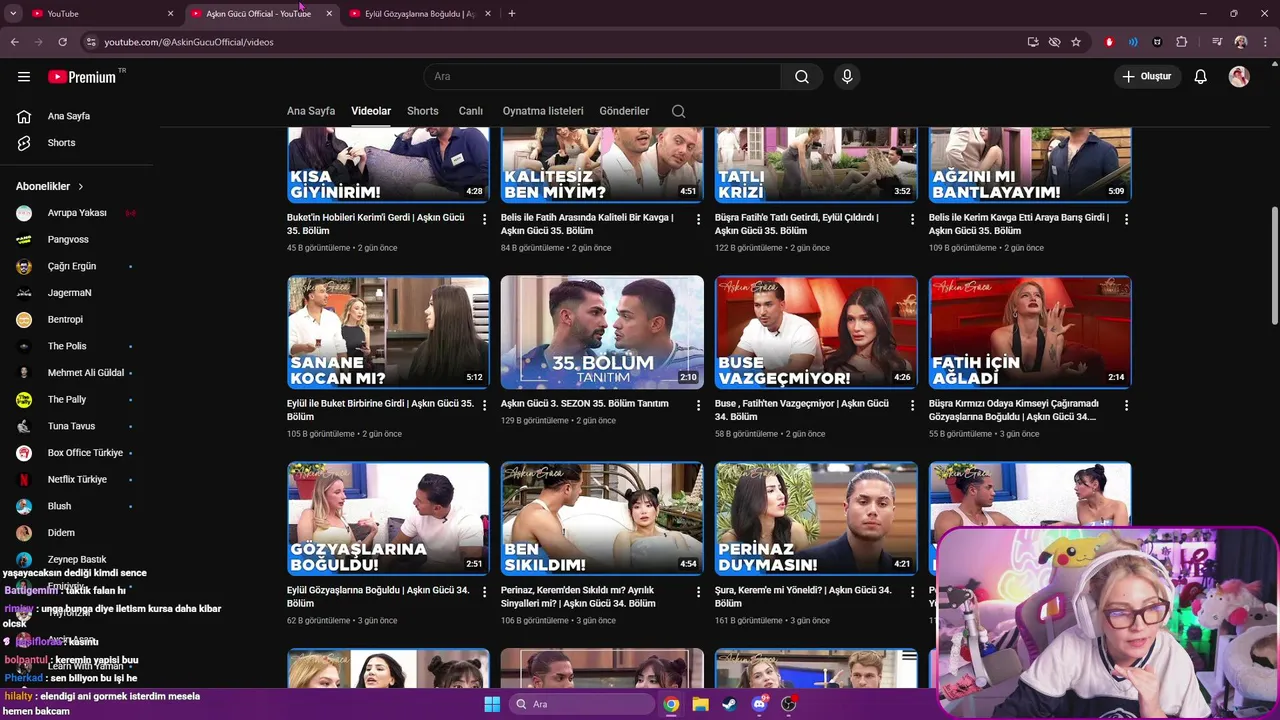Open the account avatar menu
The width and height of the screenshot is (1280, 720).
(1239, 77)
